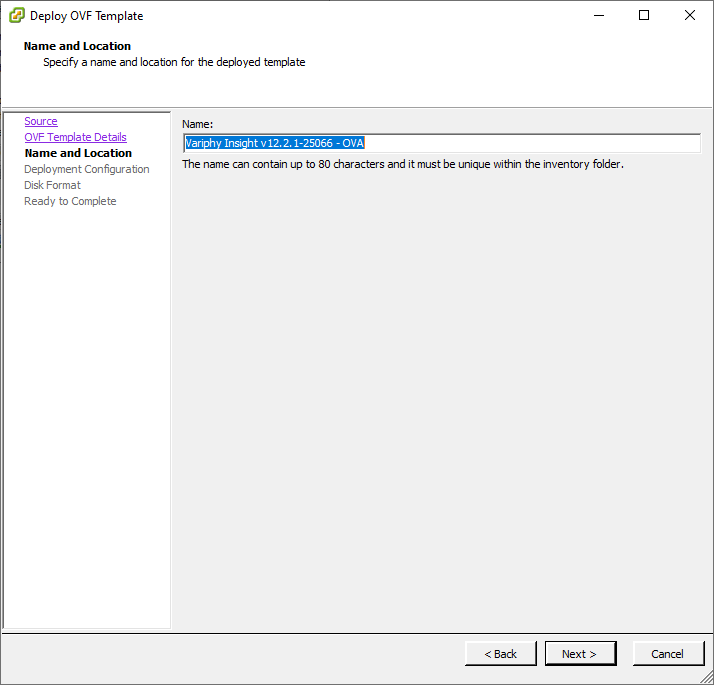Click the 80 characters name hint text
Viewport: 714px width, 685px height.
403,164
